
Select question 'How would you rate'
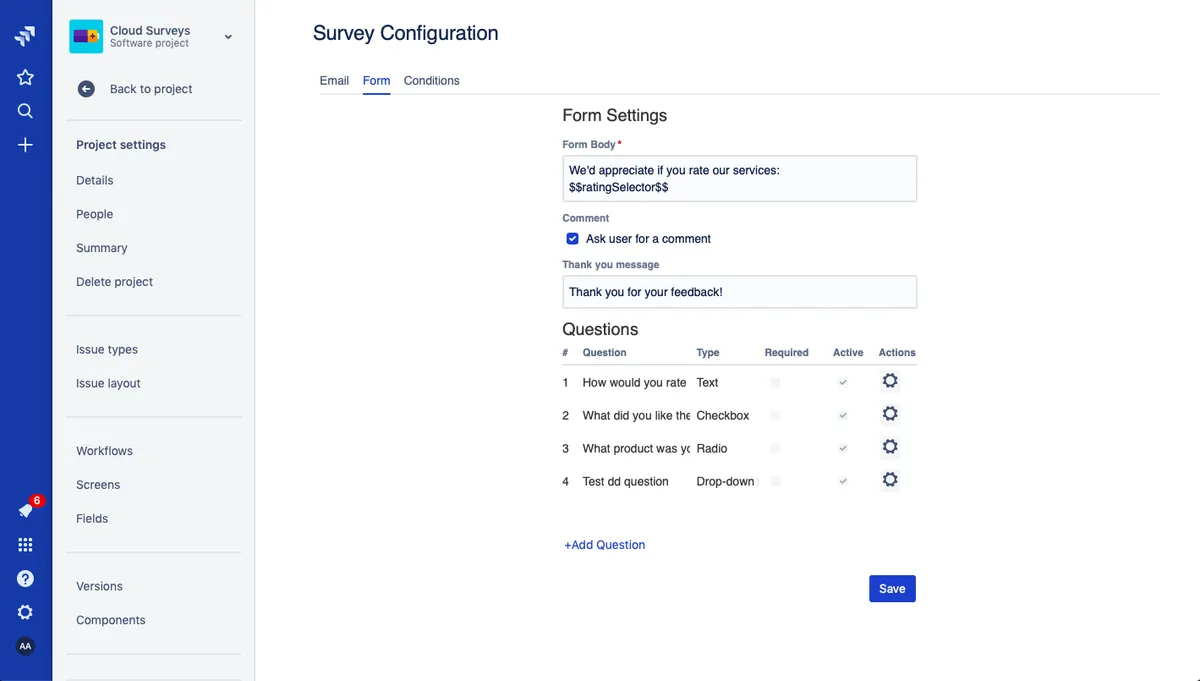pos(635,383)
